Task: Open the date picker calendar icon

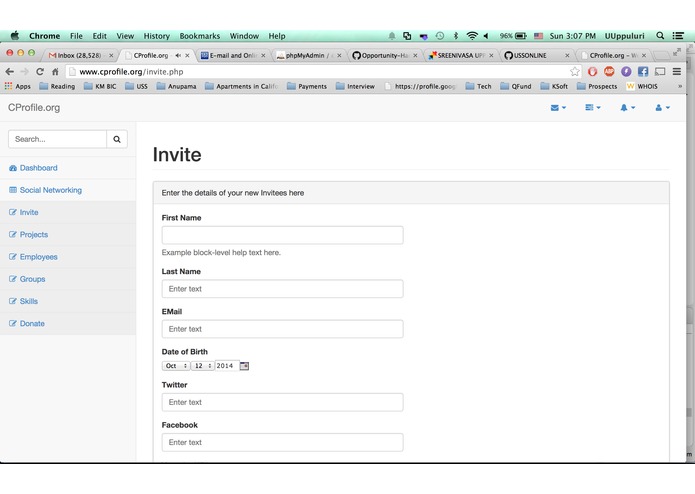Action: pos(244,366)
